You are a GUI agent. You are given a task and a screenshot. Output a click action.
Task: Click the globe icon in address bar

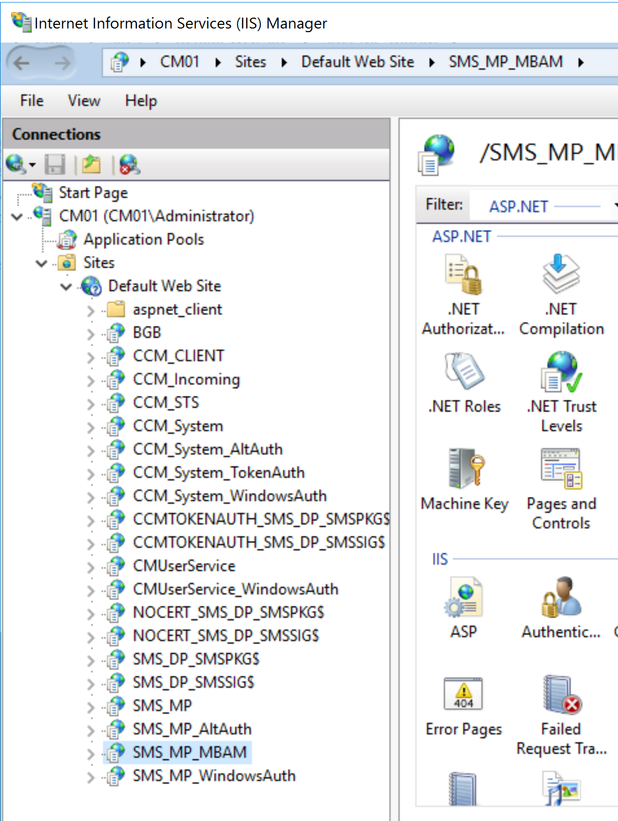coord(120,62)
